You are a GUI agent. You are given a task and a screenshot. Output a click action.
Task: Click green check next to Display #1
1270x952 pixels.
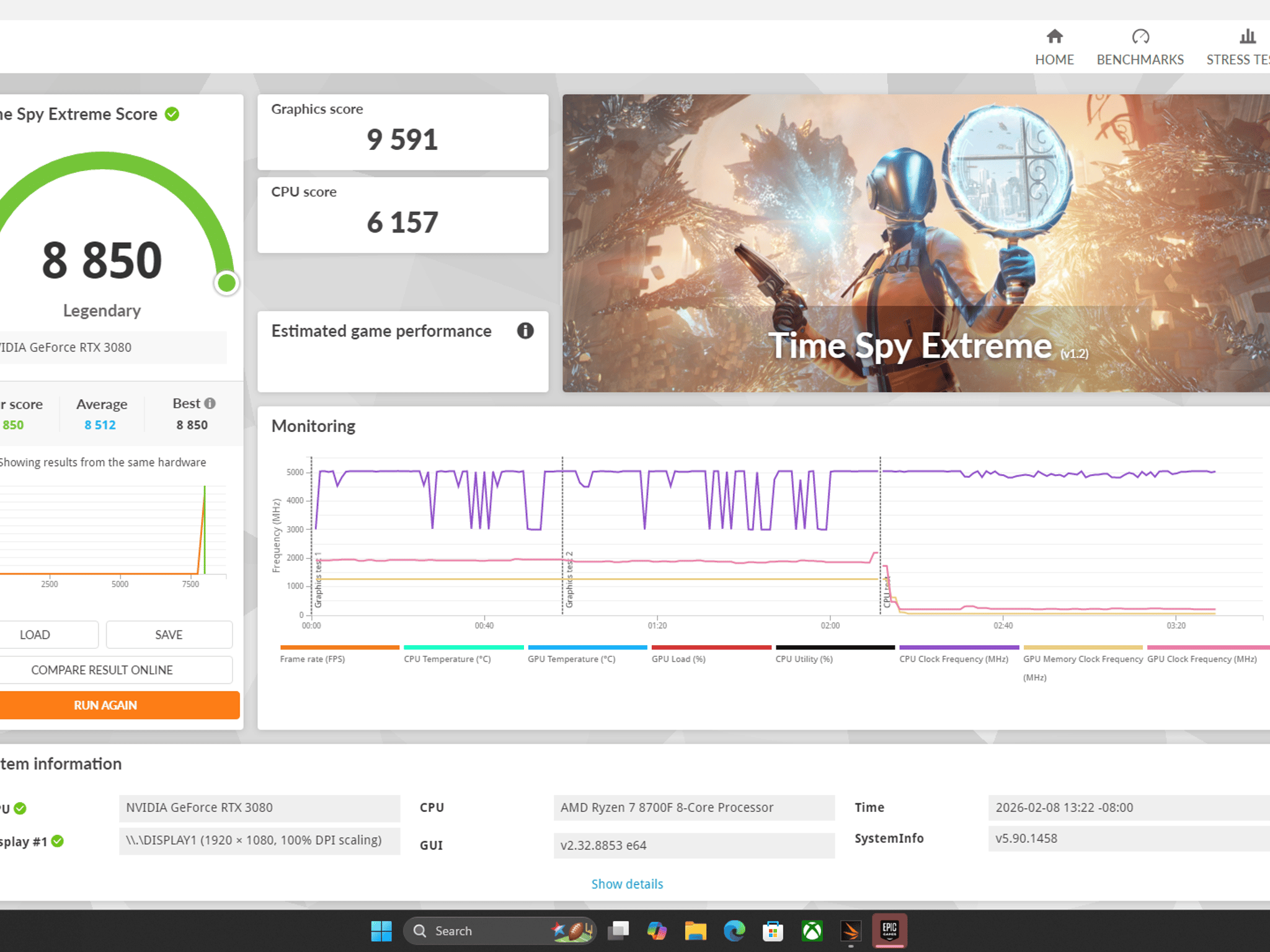coord(58,841)
